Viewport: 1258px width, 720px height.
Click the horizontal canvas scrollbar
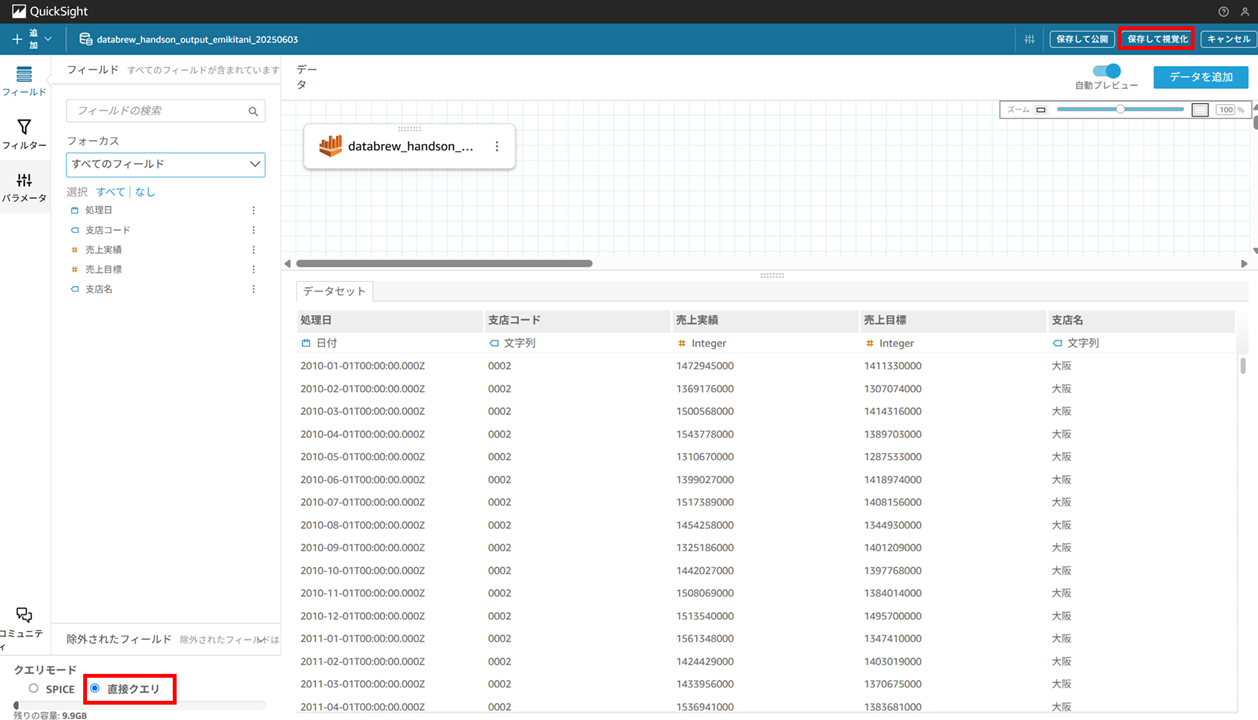point(444,264)
